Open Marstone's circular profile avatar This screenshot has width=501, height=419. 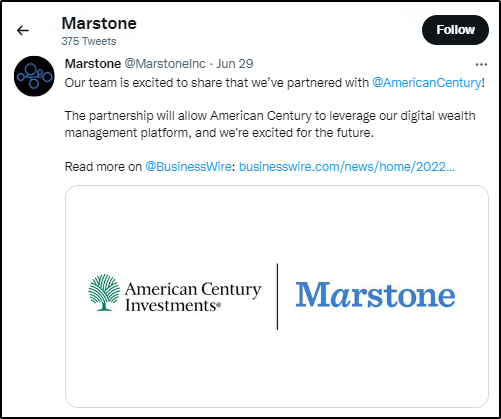34,76
